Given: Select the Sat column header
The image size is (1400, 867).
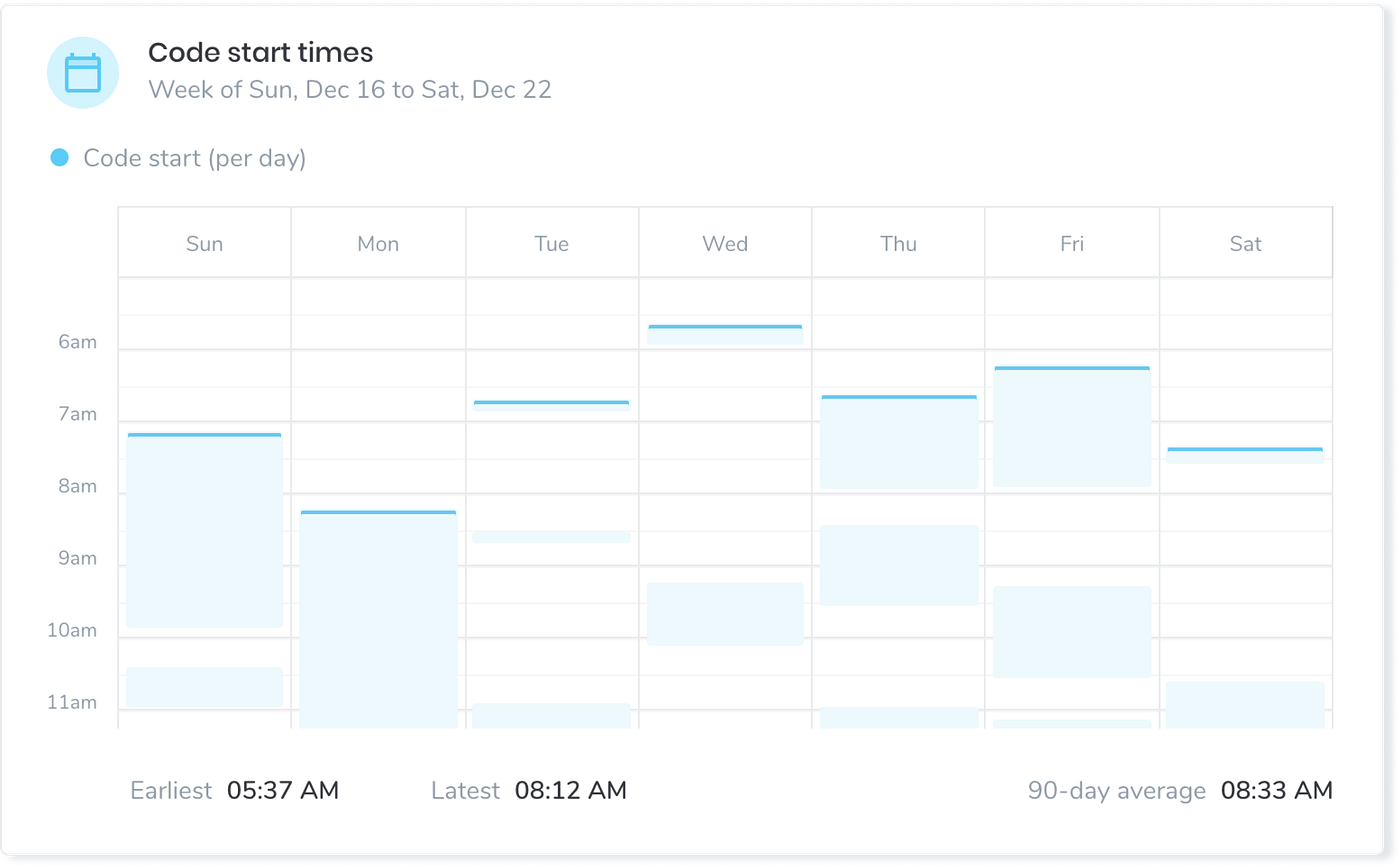Looking at the screenshot, I should pyautogui.click(x=1246, y=243).
